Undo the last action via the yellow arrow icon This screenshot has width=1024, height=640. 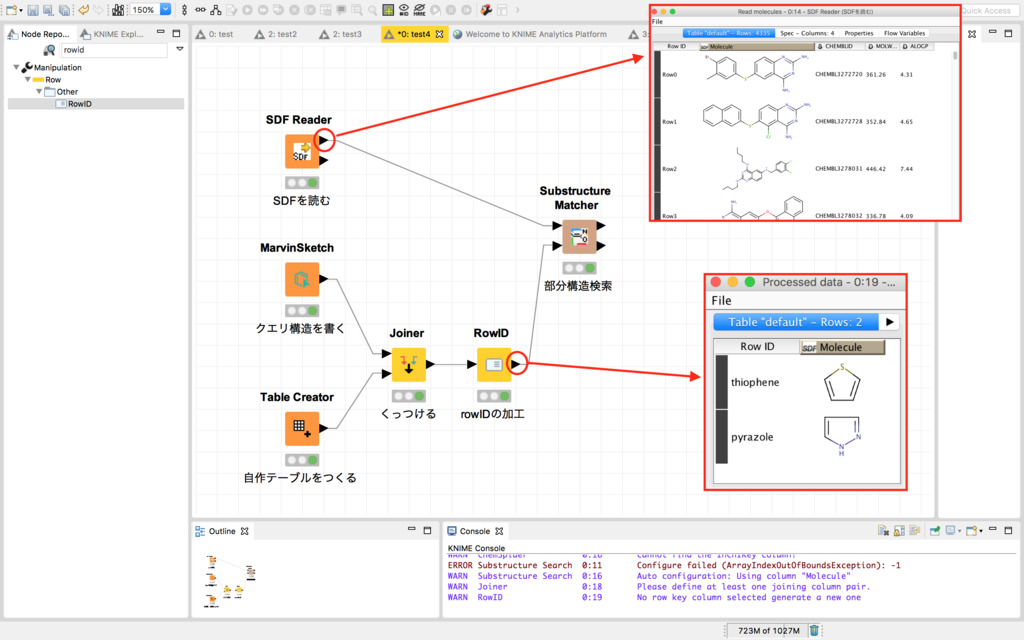pyautogui.click(x=84, y=10)
